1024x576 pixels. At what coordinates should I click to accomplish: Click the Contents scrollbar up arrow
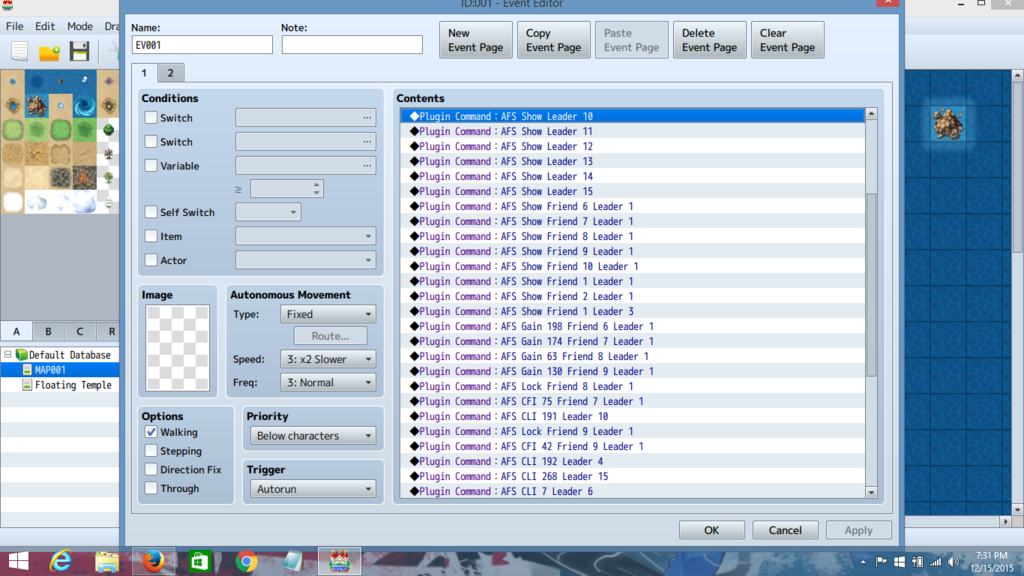click(871, 114)
